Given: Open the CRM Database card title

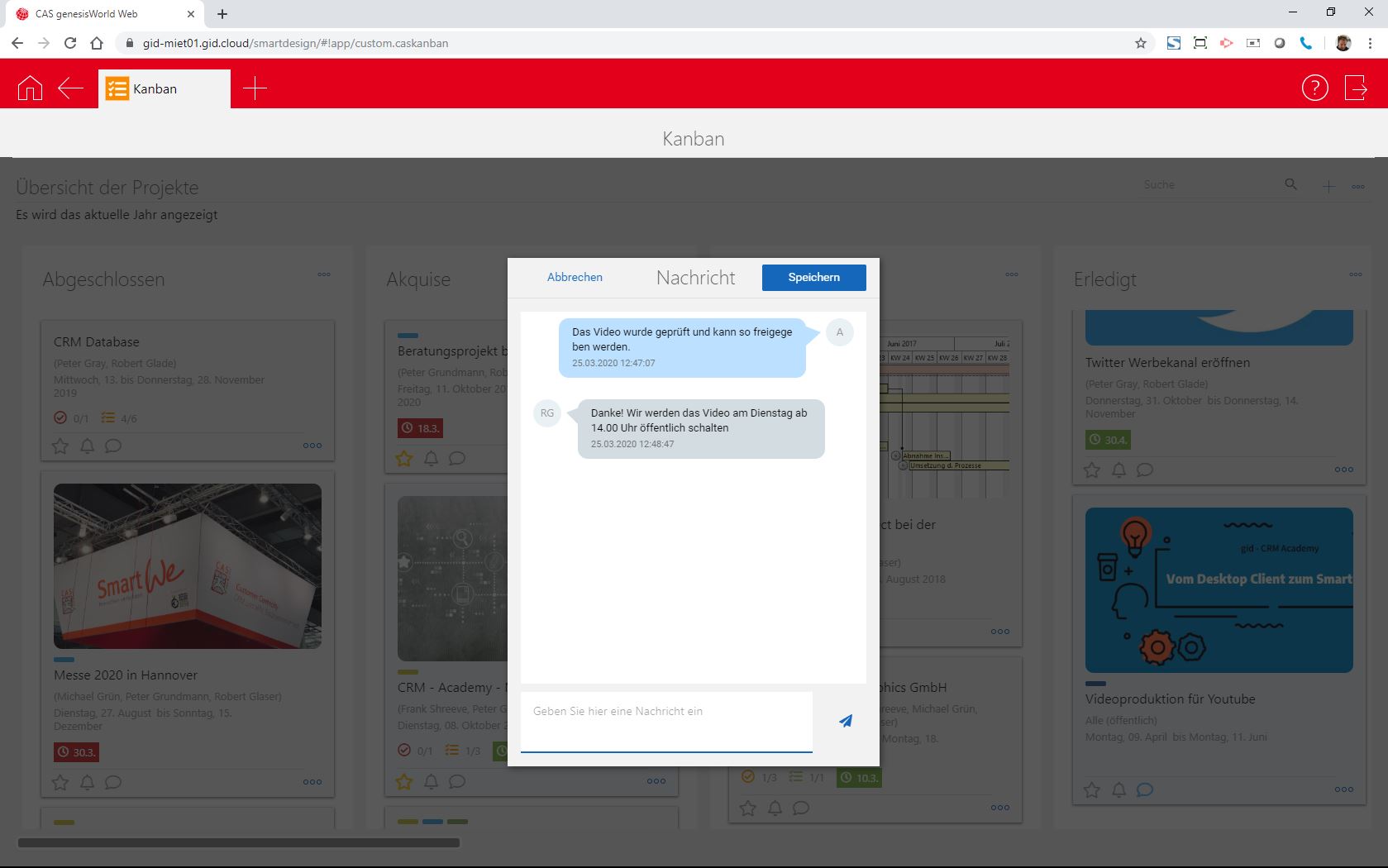Looking at the screenshot, I should coord(97,342).
